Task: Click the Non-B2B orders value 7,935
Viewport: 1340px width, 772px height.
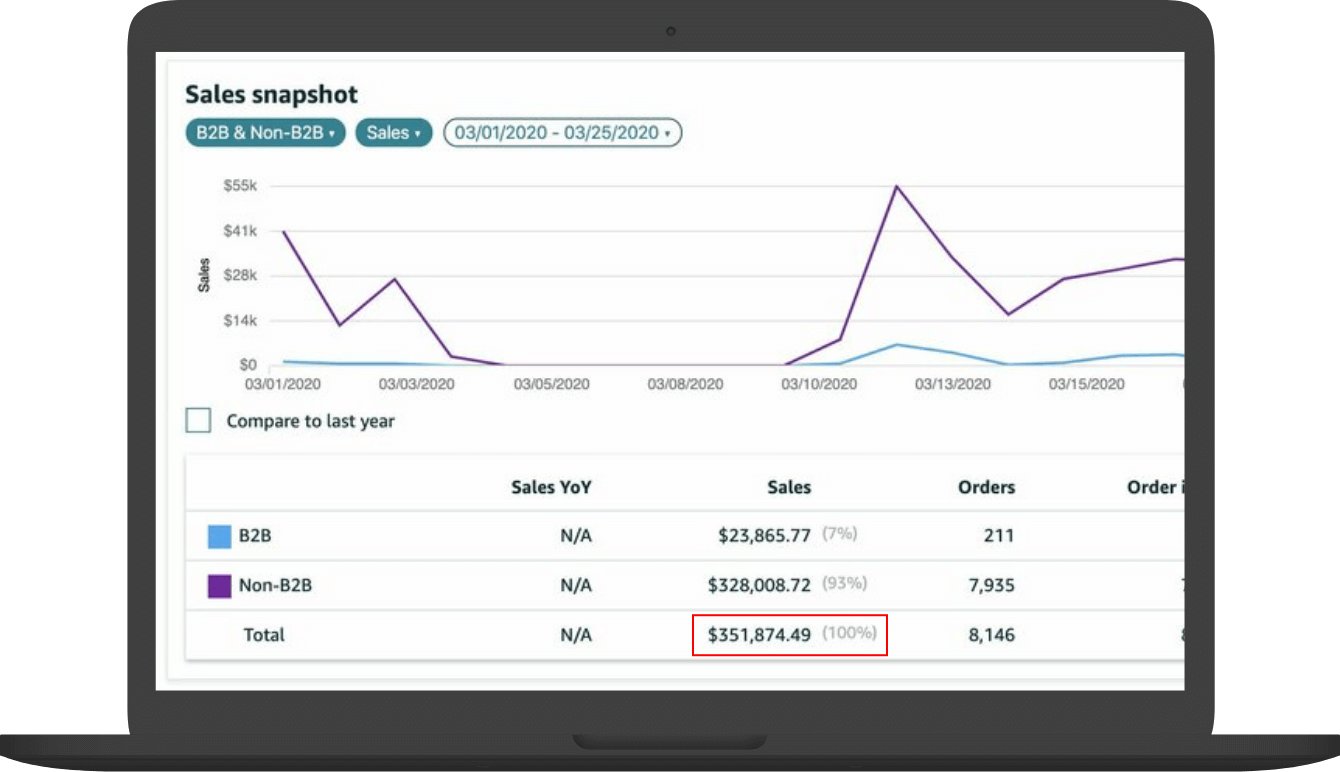Action: [x=991, y=586]
